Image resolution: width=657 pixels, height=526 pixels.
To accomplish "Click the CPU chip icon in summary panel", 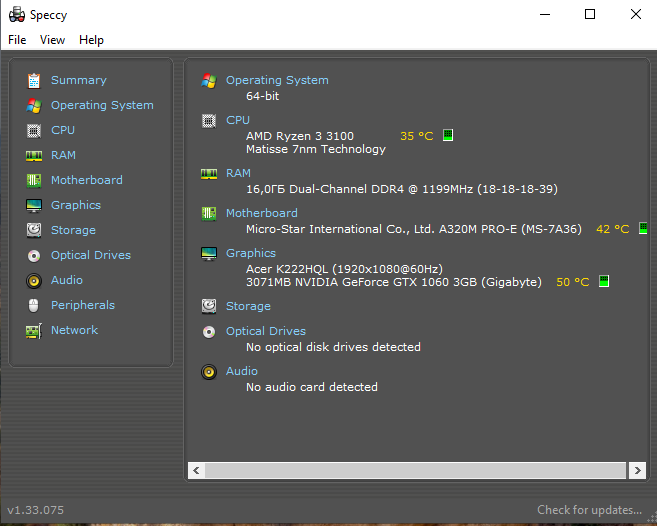I will pos(209,121).
